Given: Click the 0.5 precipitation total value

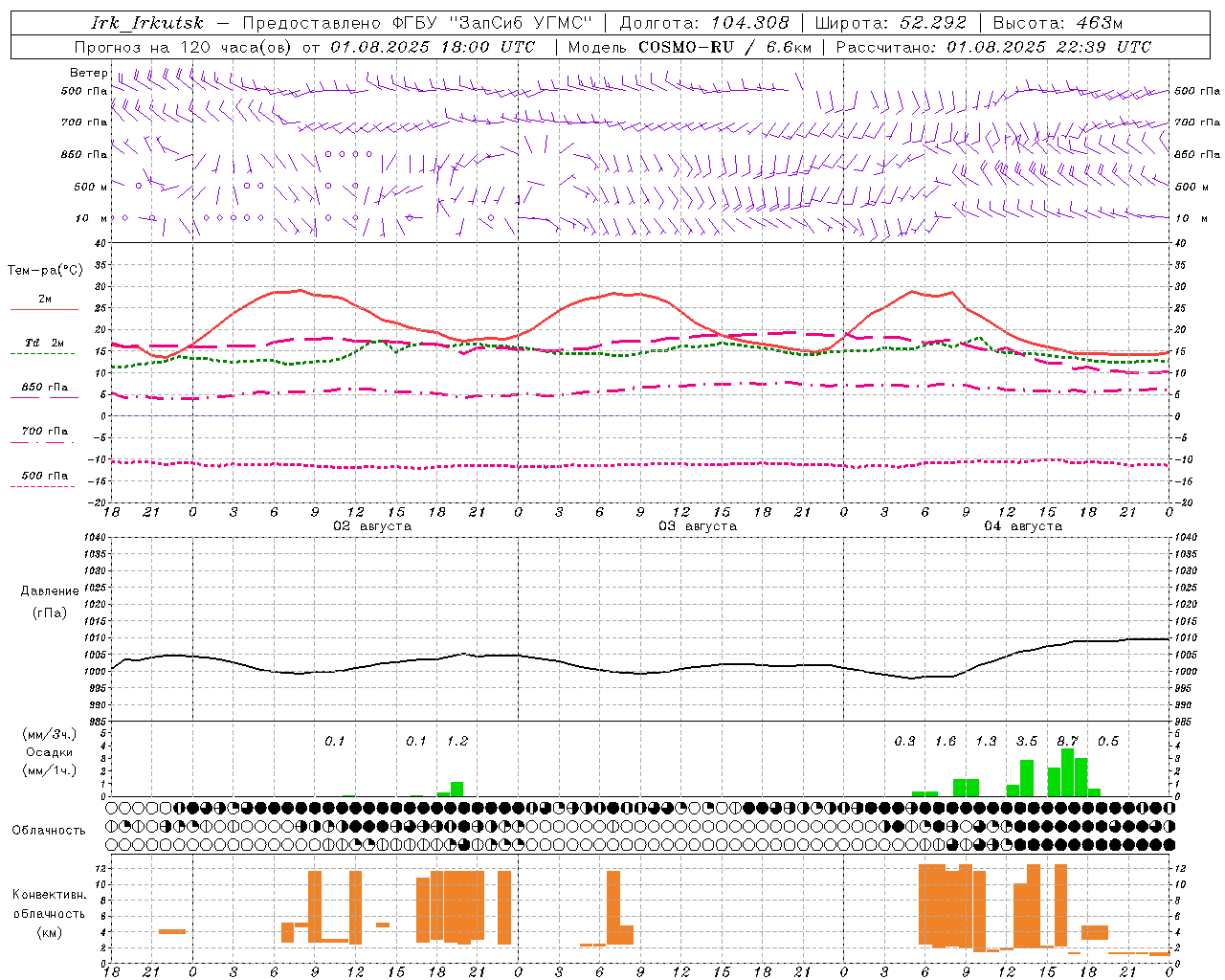Looking at the screenshot, I should click(x=1108, y=742).
